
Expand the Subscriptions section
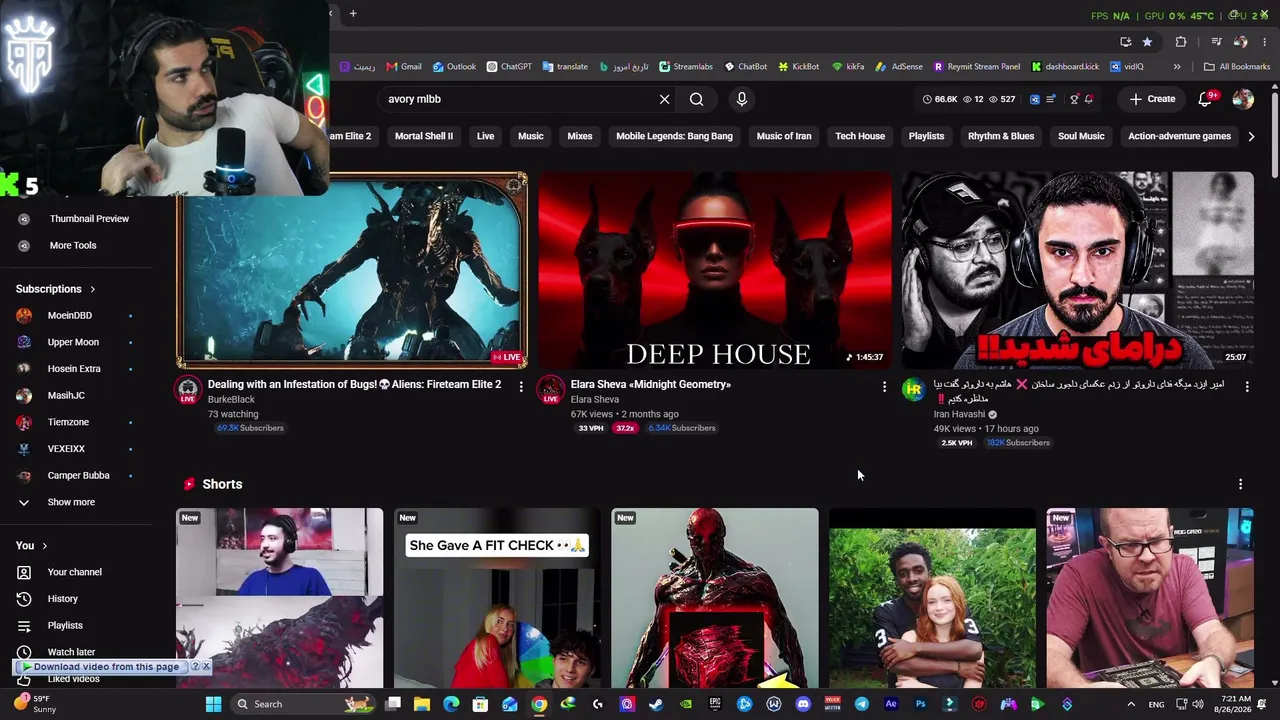56,289
